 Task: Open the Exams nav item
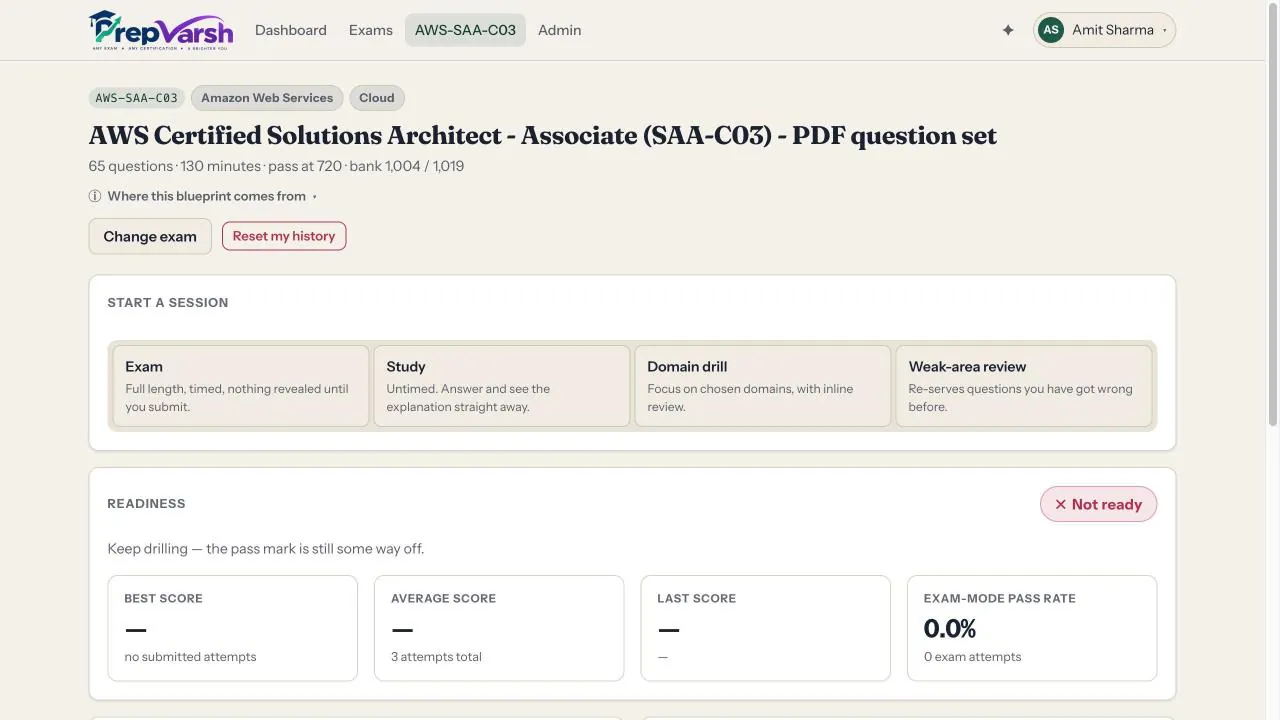coord(371,30)
